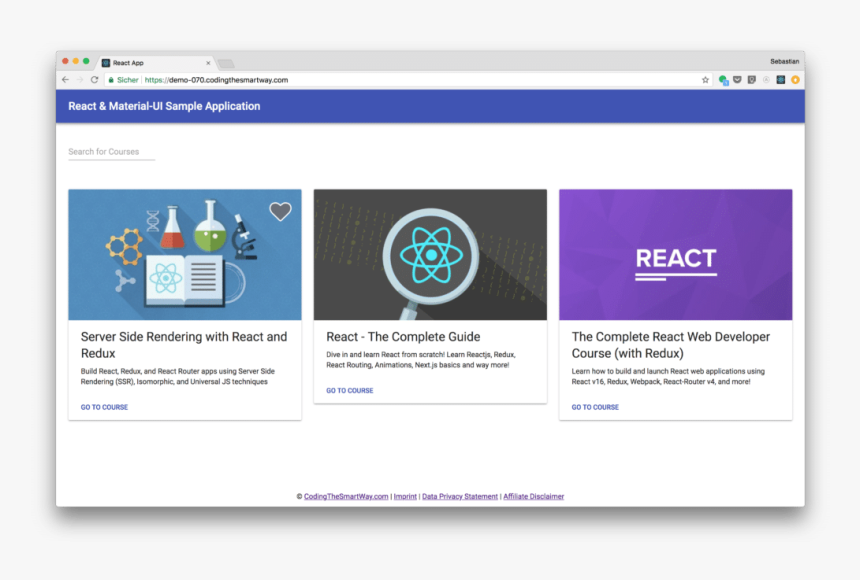Viewport: 860px width, 580px height.
Task: Open the React Developer Tools extension icon
Action: point(780,80)
